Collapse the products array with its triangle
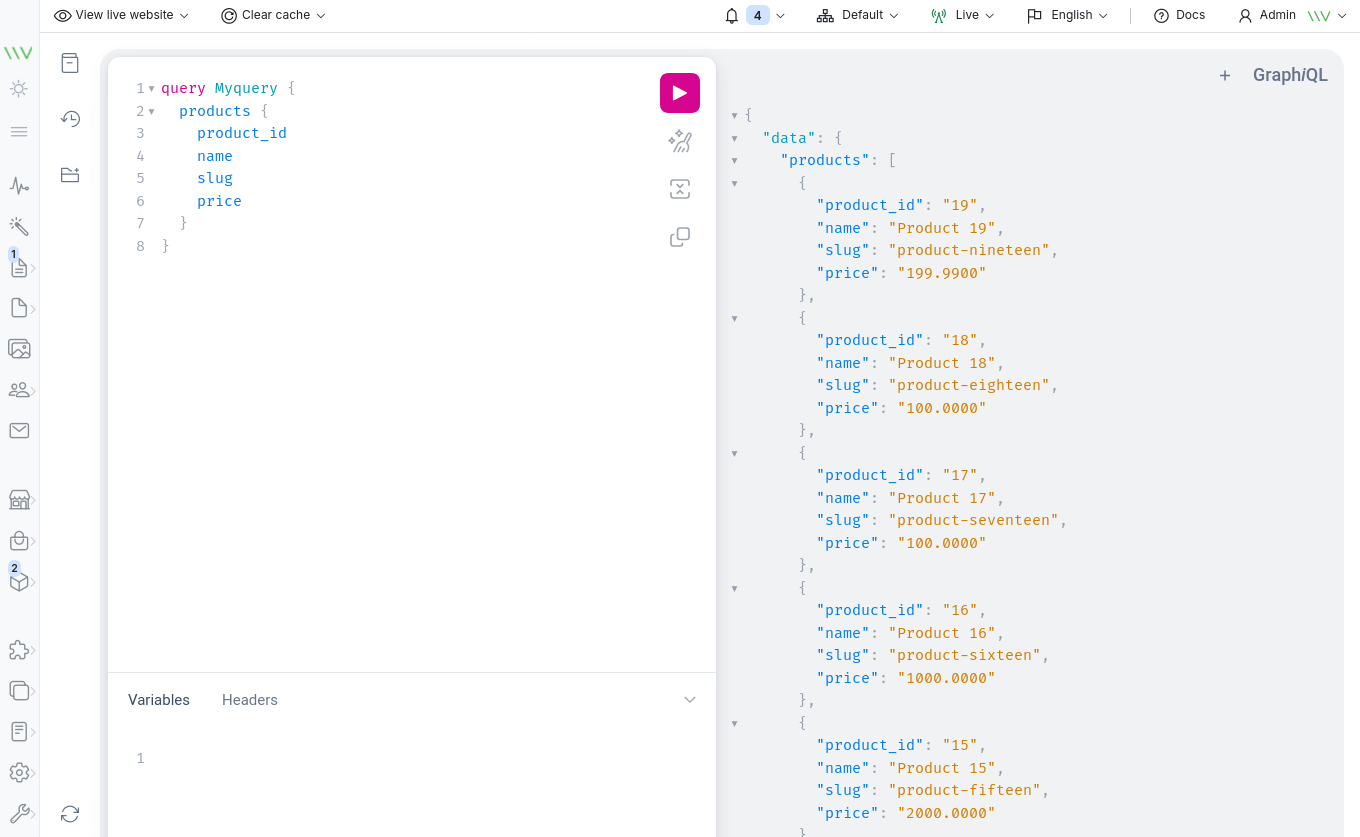The width and height of the screenshot is (1360, 837). (x=735, y=159)
